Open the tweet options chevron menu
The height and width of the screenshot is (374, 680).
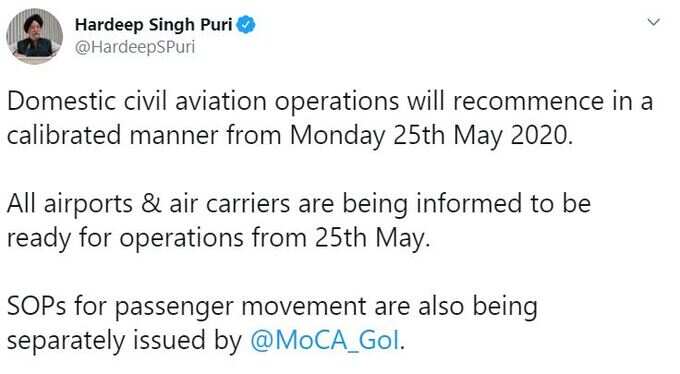[654, 22]
